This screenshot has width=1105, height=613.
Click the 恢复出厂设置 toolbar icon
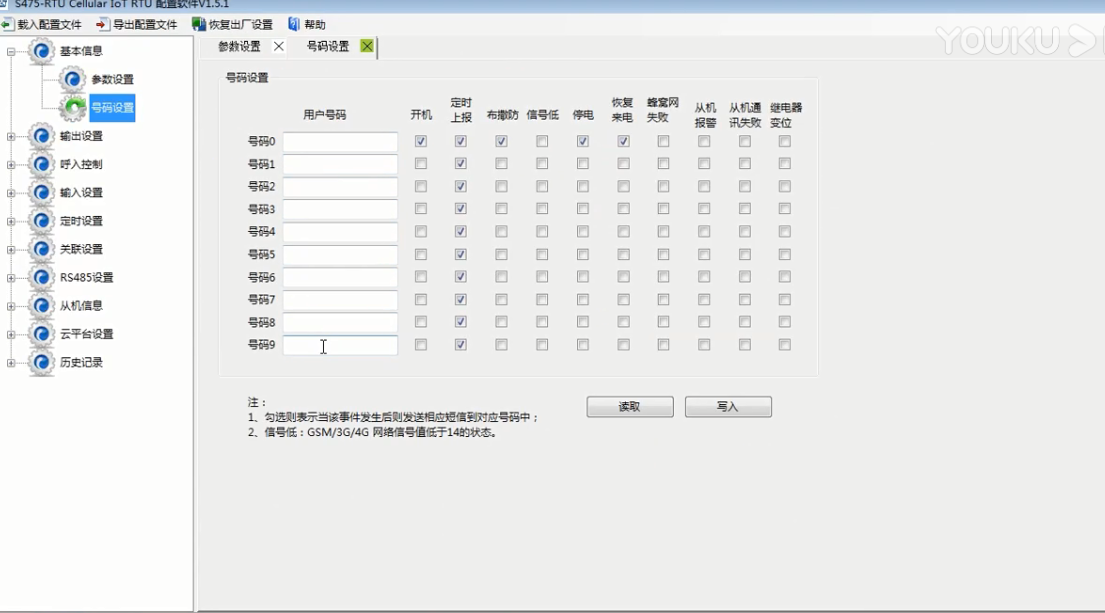coord(199,24)
